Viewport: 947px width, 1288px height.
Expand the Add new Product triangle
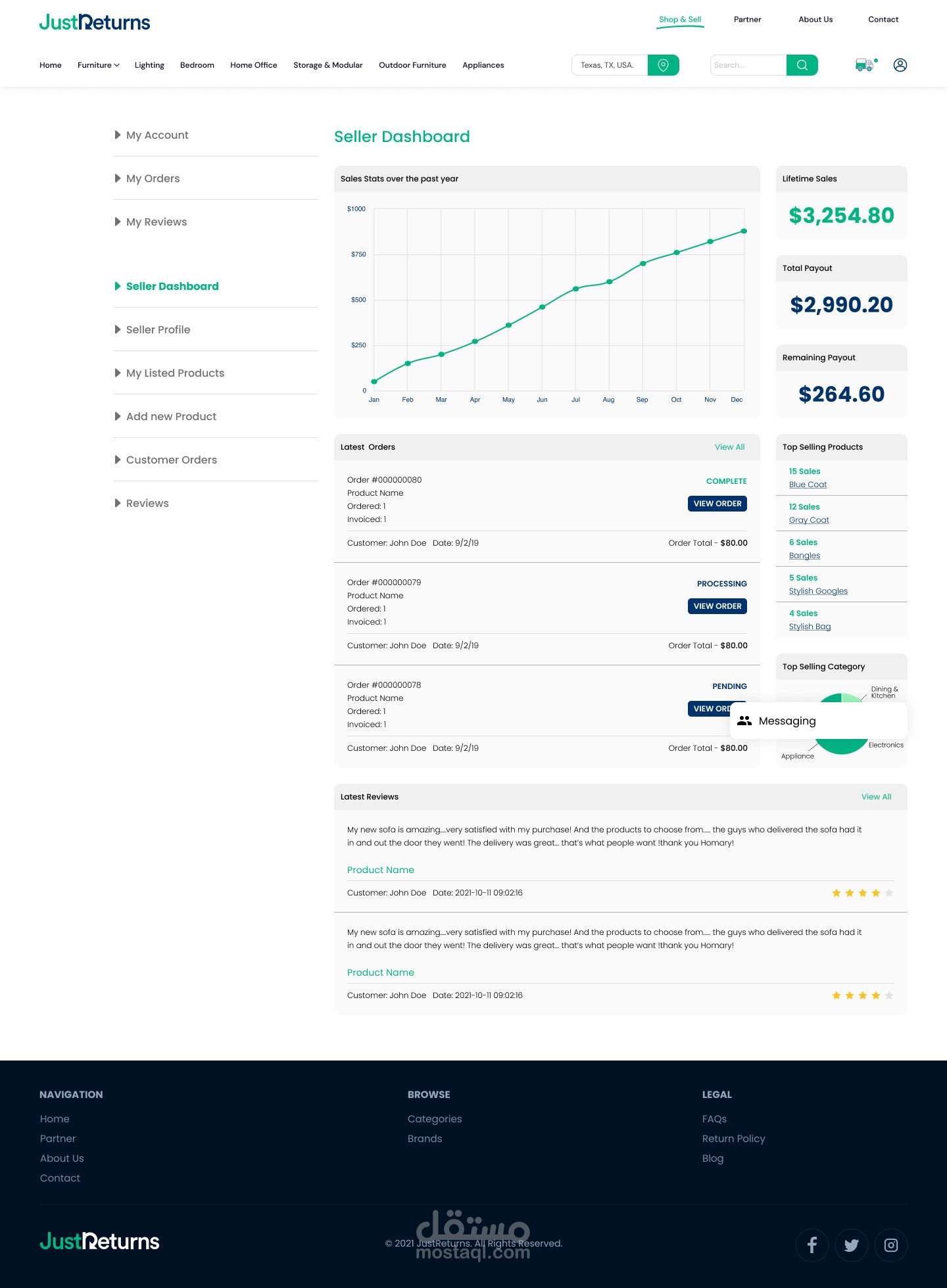coord(118,416)
